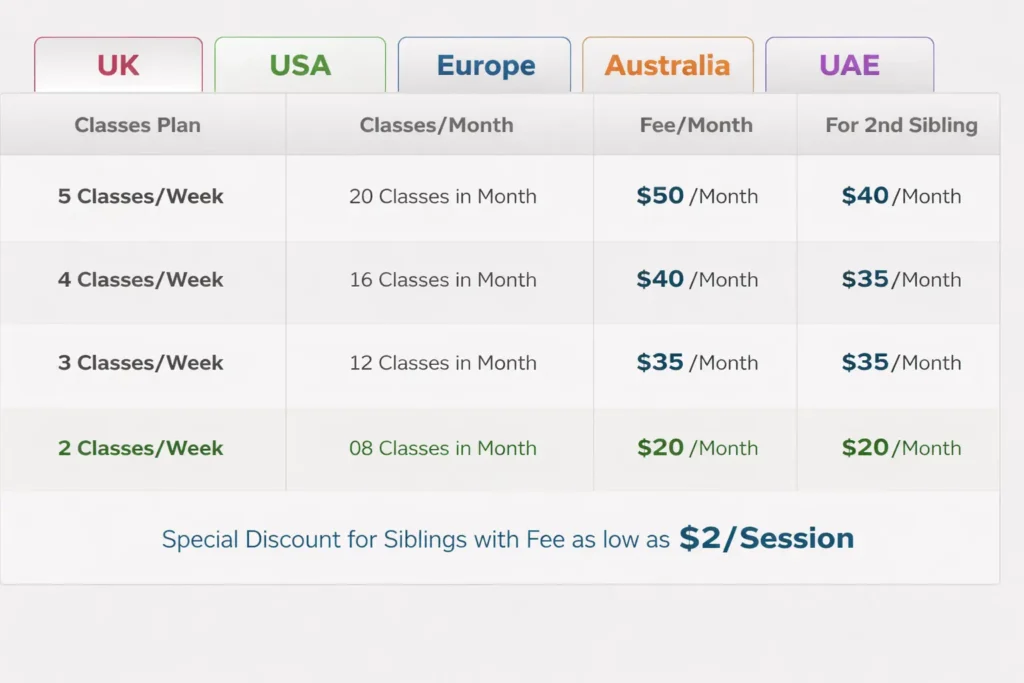The image size is (1024, 683).
Task: Click the Fee/Month column header
Action: coord(696,125)
